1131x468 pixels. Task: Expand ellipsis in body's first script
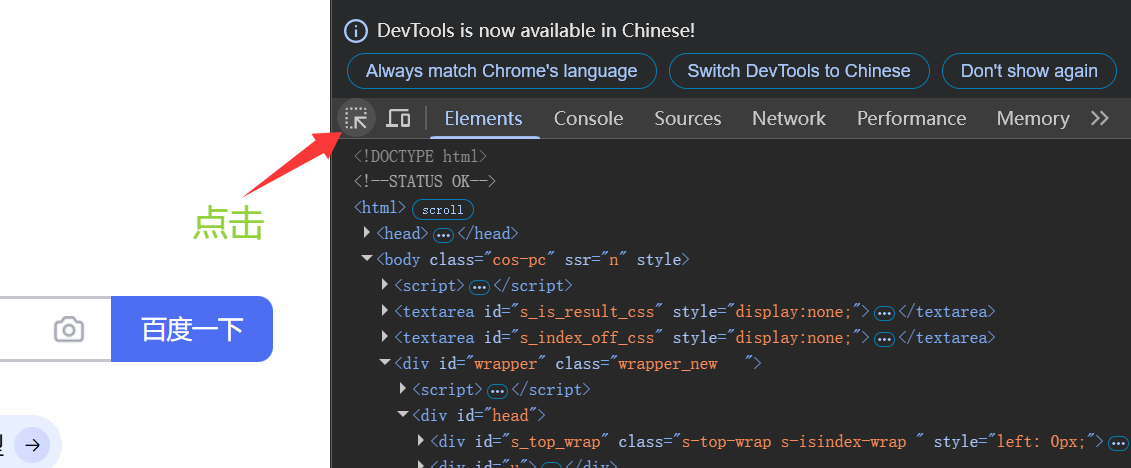(x=479, y=288)
